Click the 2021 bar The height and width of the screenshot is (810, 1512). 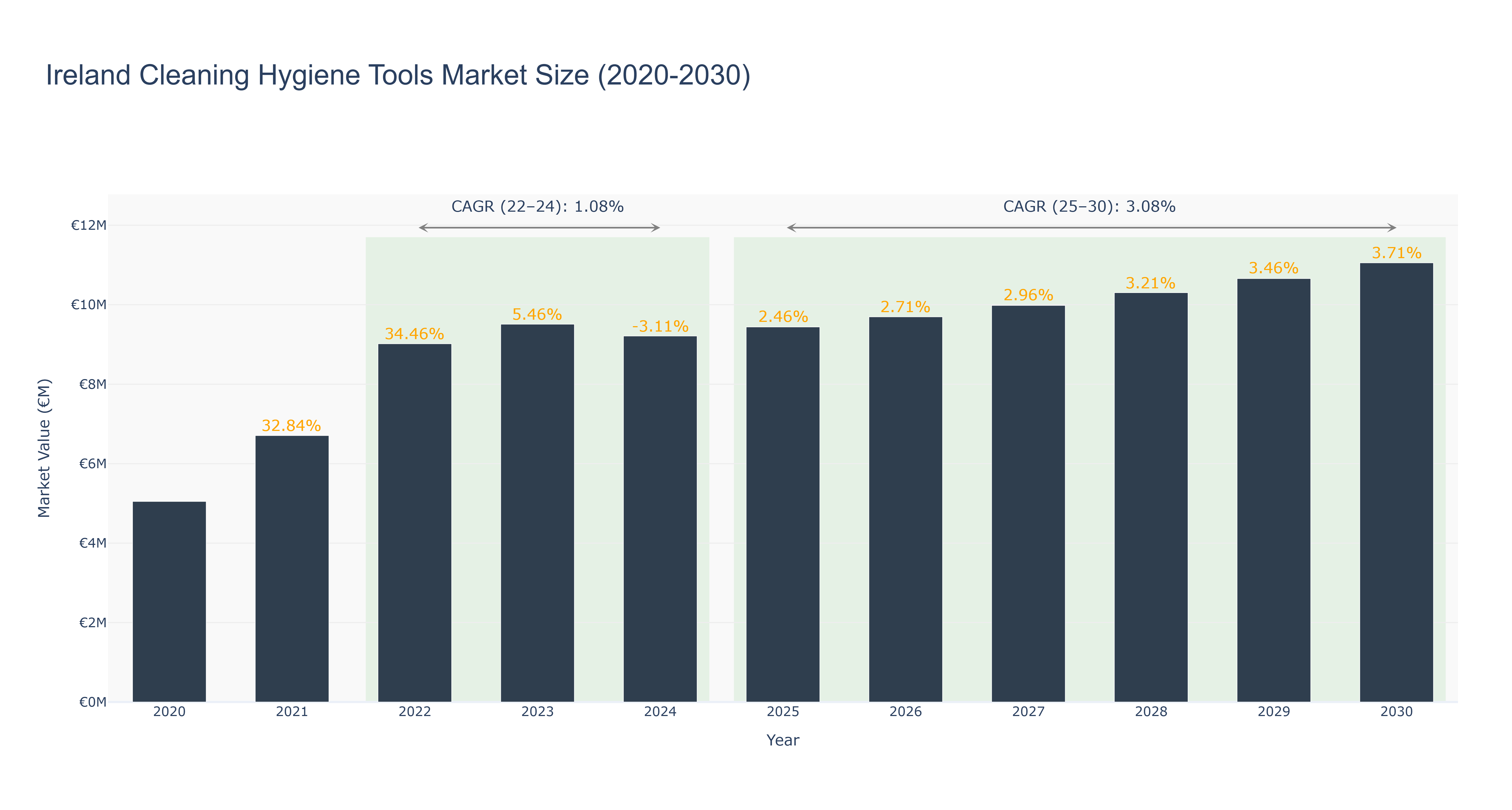(x=292, y=569)
